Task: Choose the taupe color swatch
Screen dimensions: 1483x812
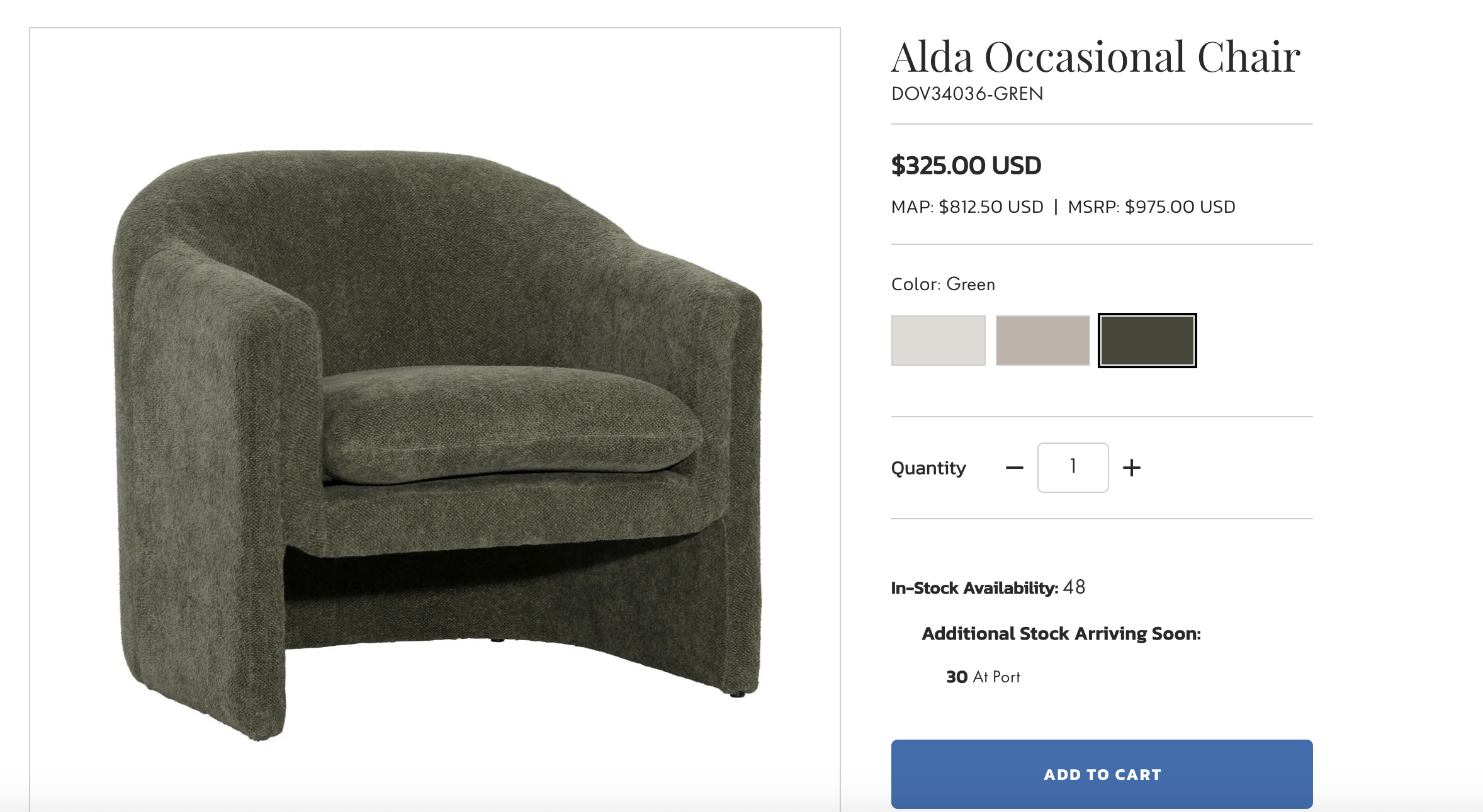Action: [1042, 341]
